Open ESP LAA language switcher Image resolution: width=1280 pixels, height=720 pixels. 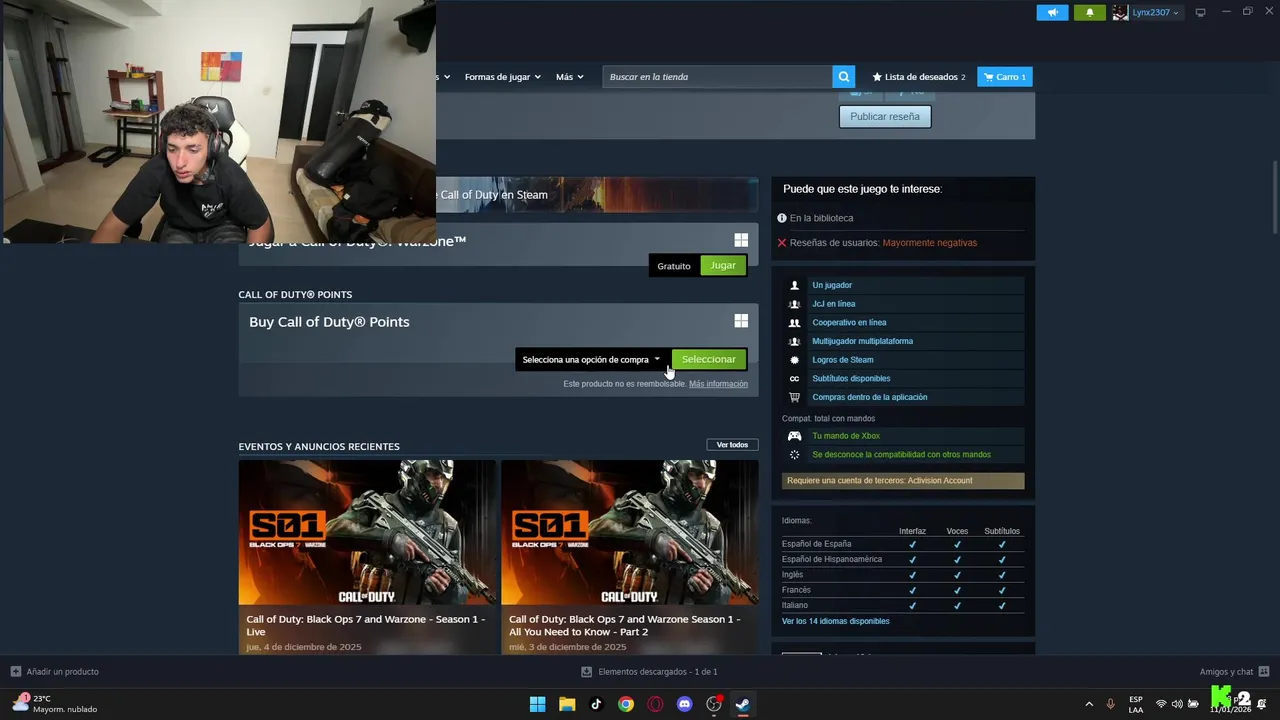tap(1136, 704)
